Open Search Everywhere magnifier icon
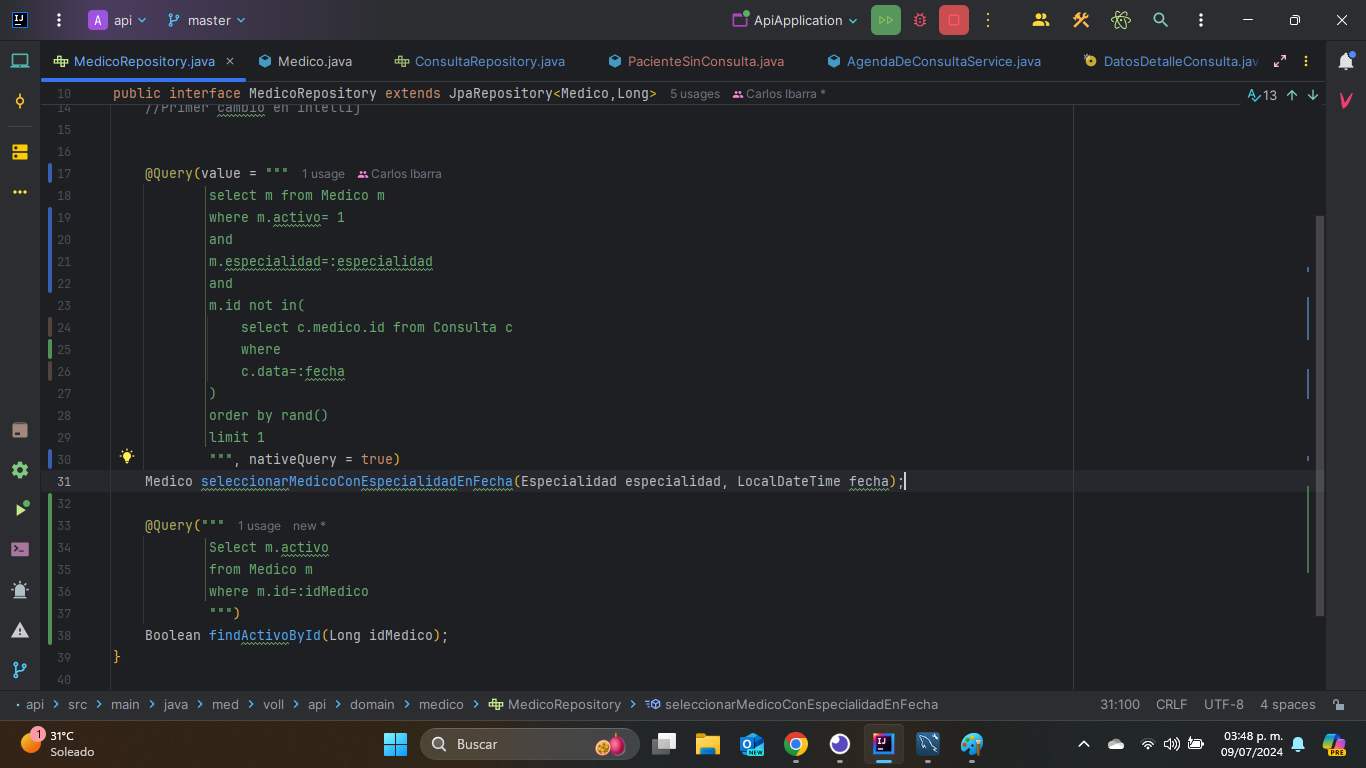This screenshot has height=768, width=1366. (1160, 20)
